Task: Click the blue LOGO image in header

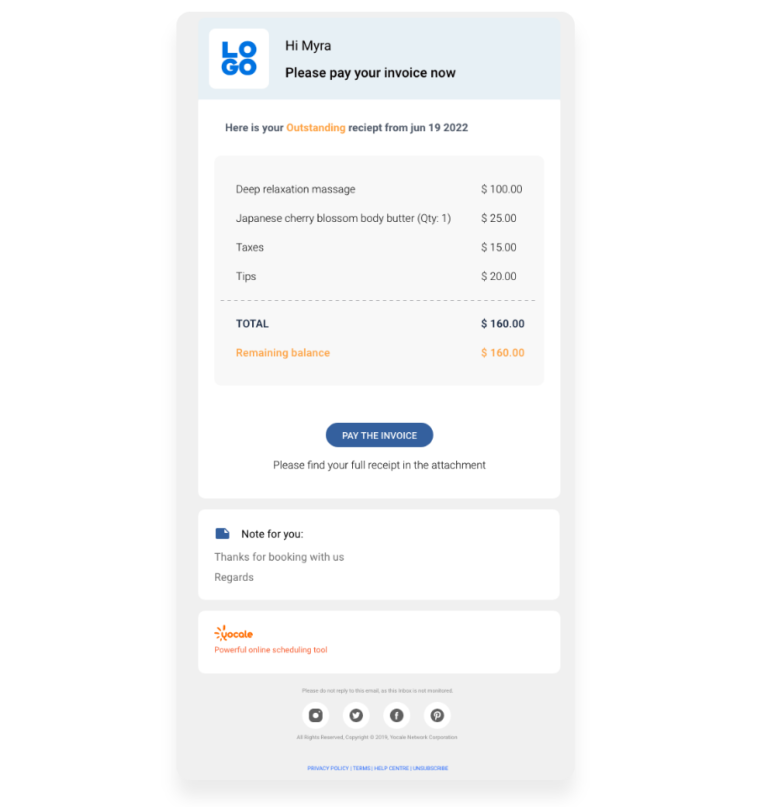Action: [239, 59]
